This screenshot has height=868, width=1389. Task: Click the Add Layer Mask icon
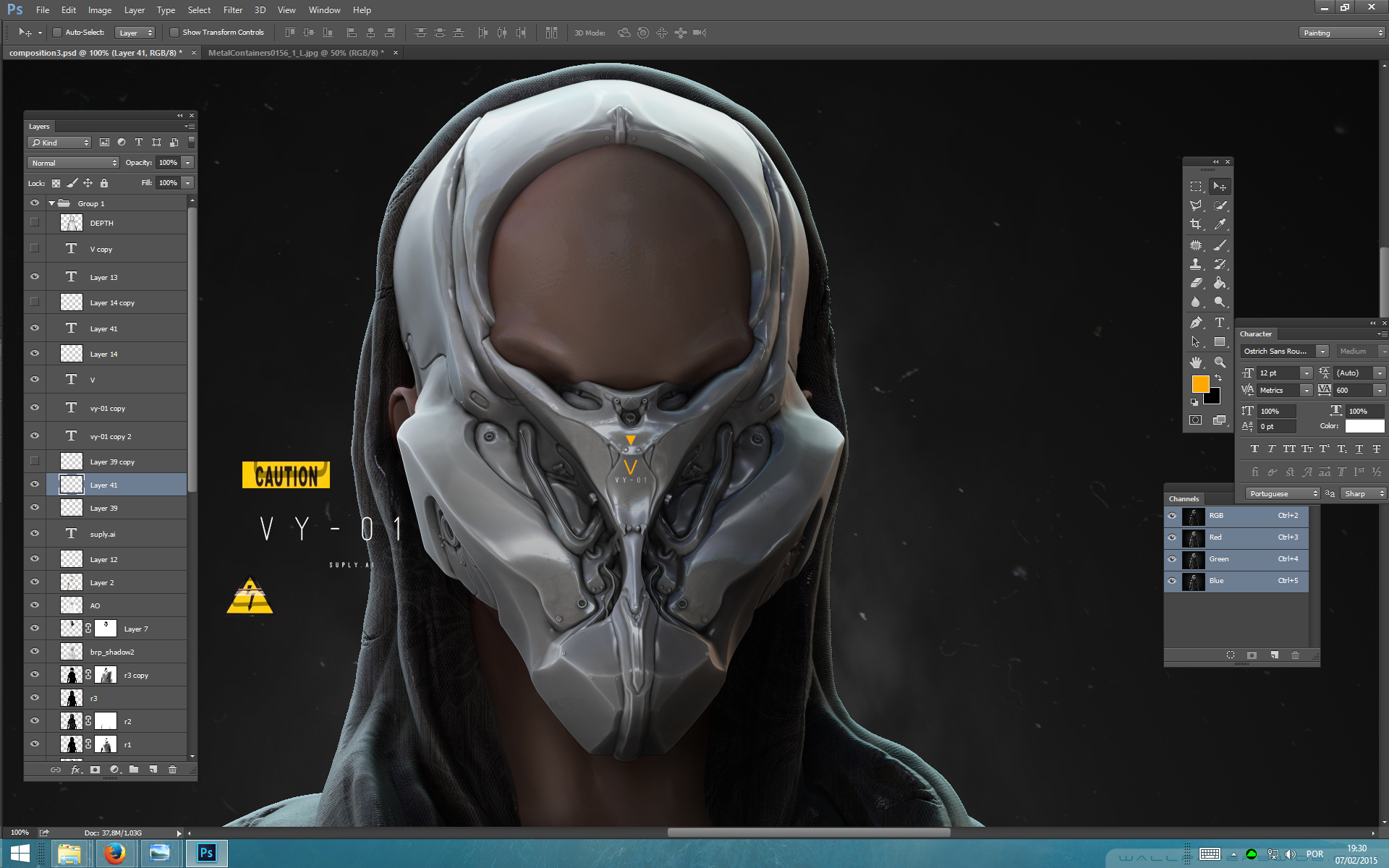[95, 770]
